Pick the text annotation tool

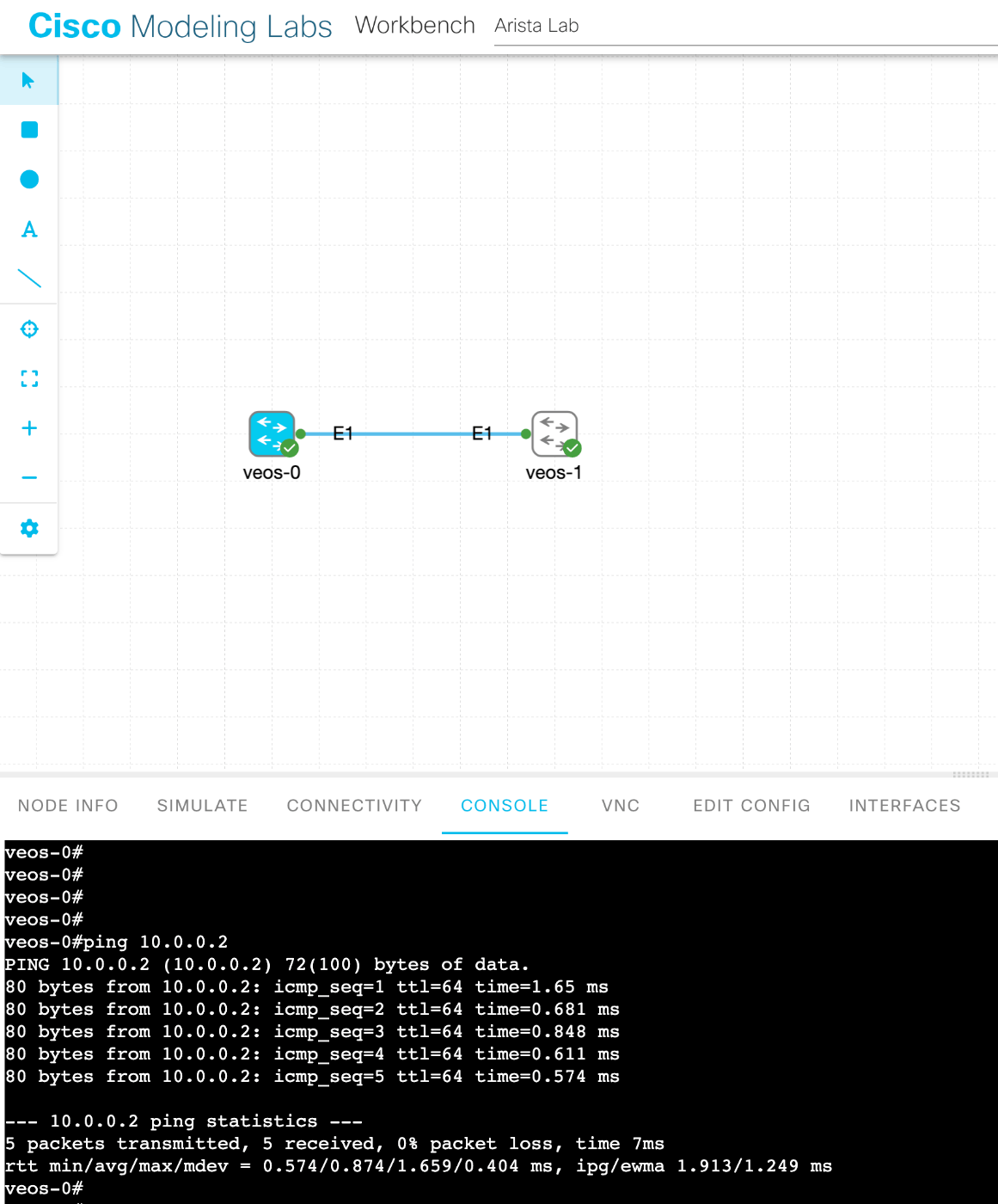29,229
